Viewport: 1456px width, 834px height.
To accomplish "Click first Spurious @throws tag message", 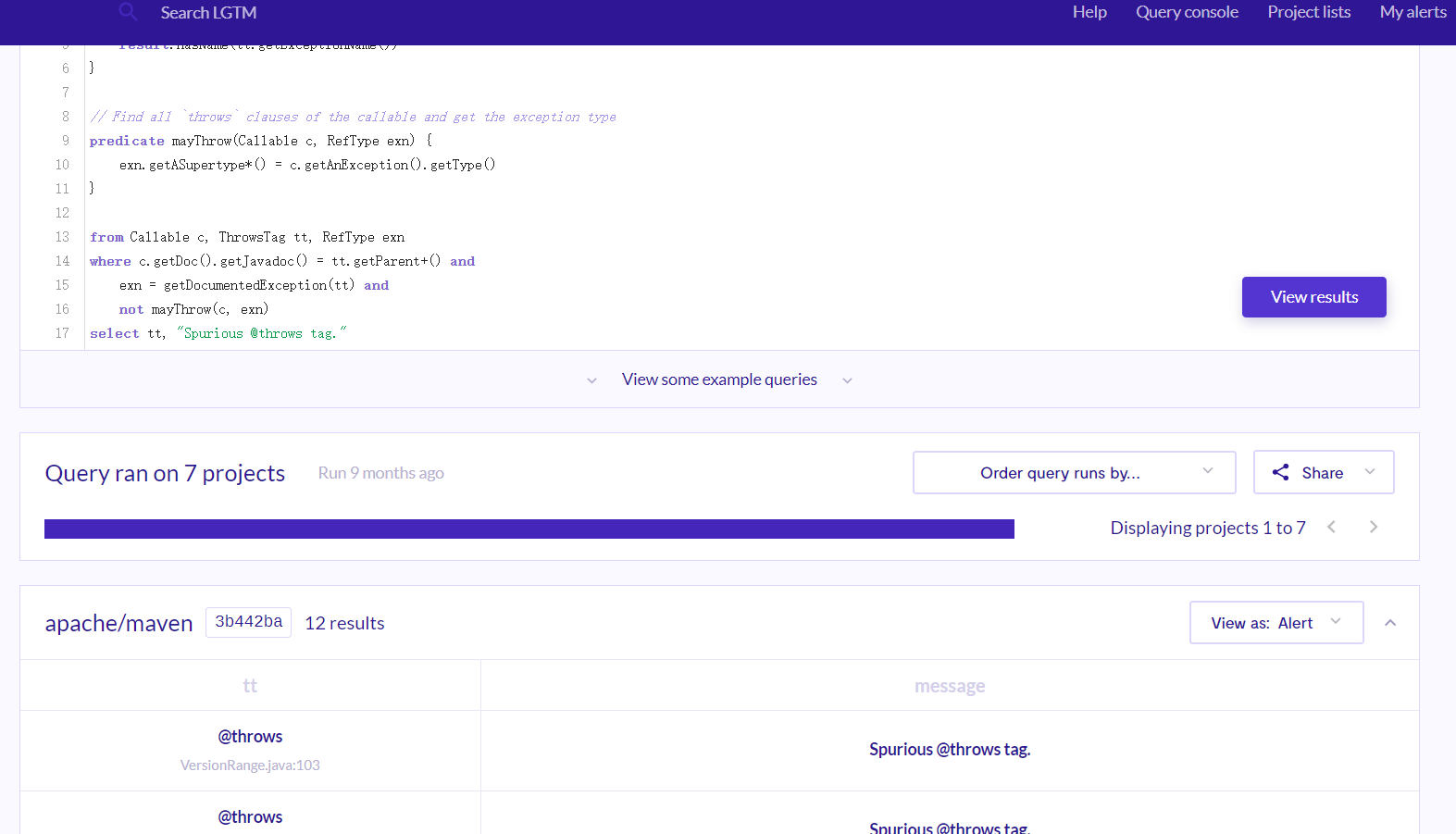I will [x=950, y=750].
